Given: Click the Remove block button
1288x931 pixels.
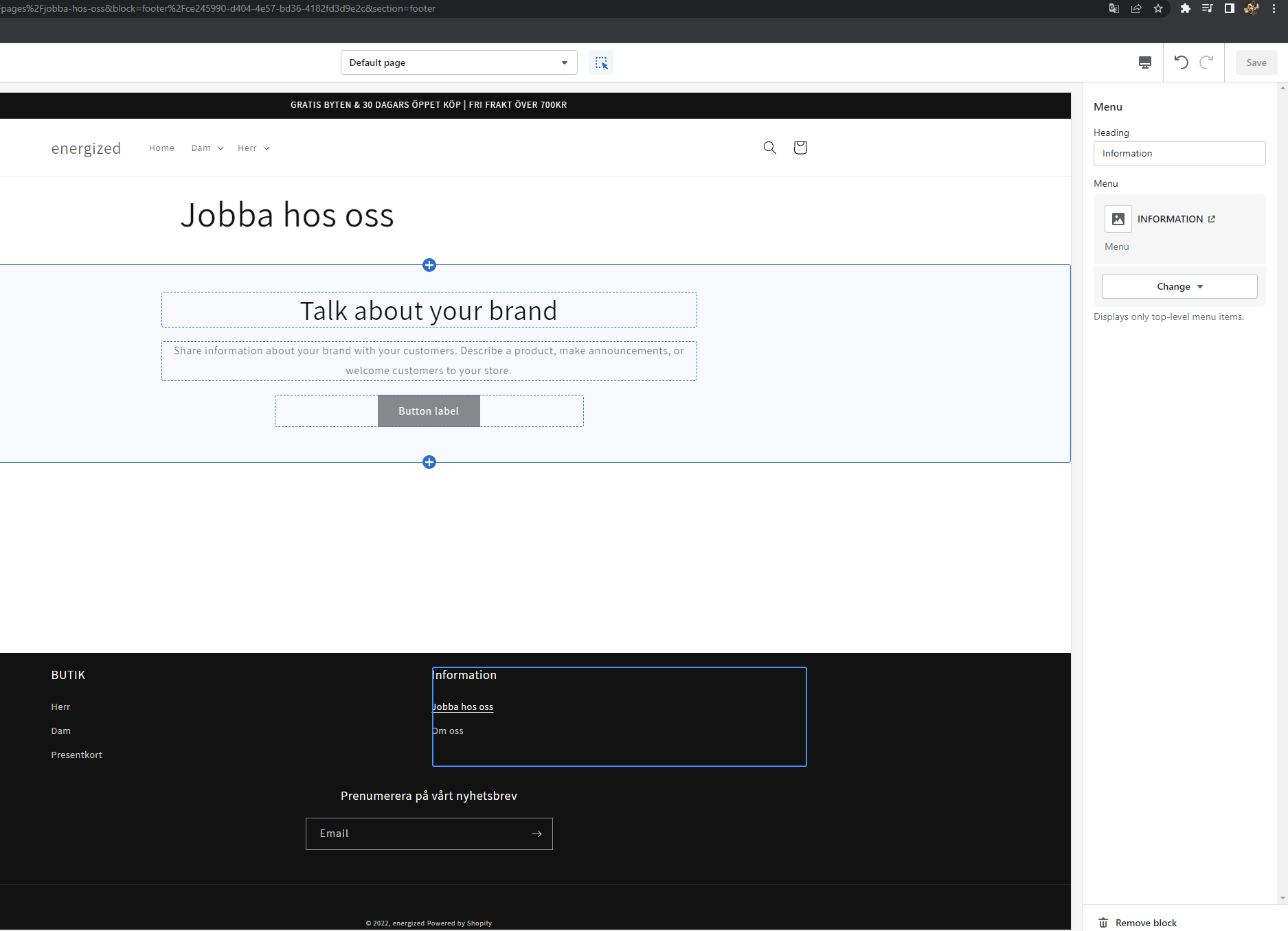Looking at the screenshot, I should (1138, 923).
